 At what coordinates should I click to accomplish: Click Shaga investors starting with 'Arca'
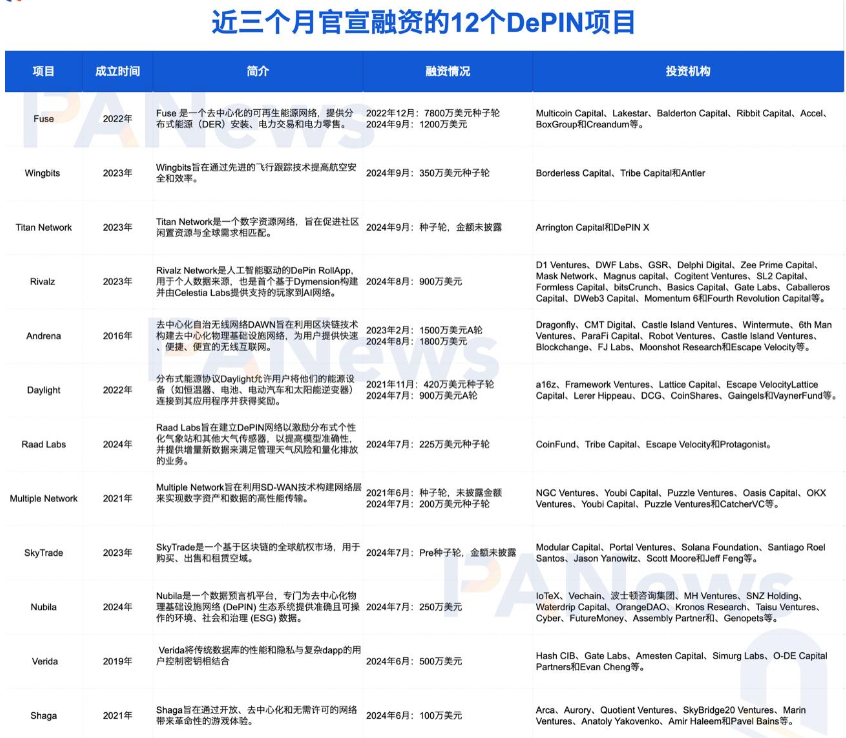click(x=671, y=716)
